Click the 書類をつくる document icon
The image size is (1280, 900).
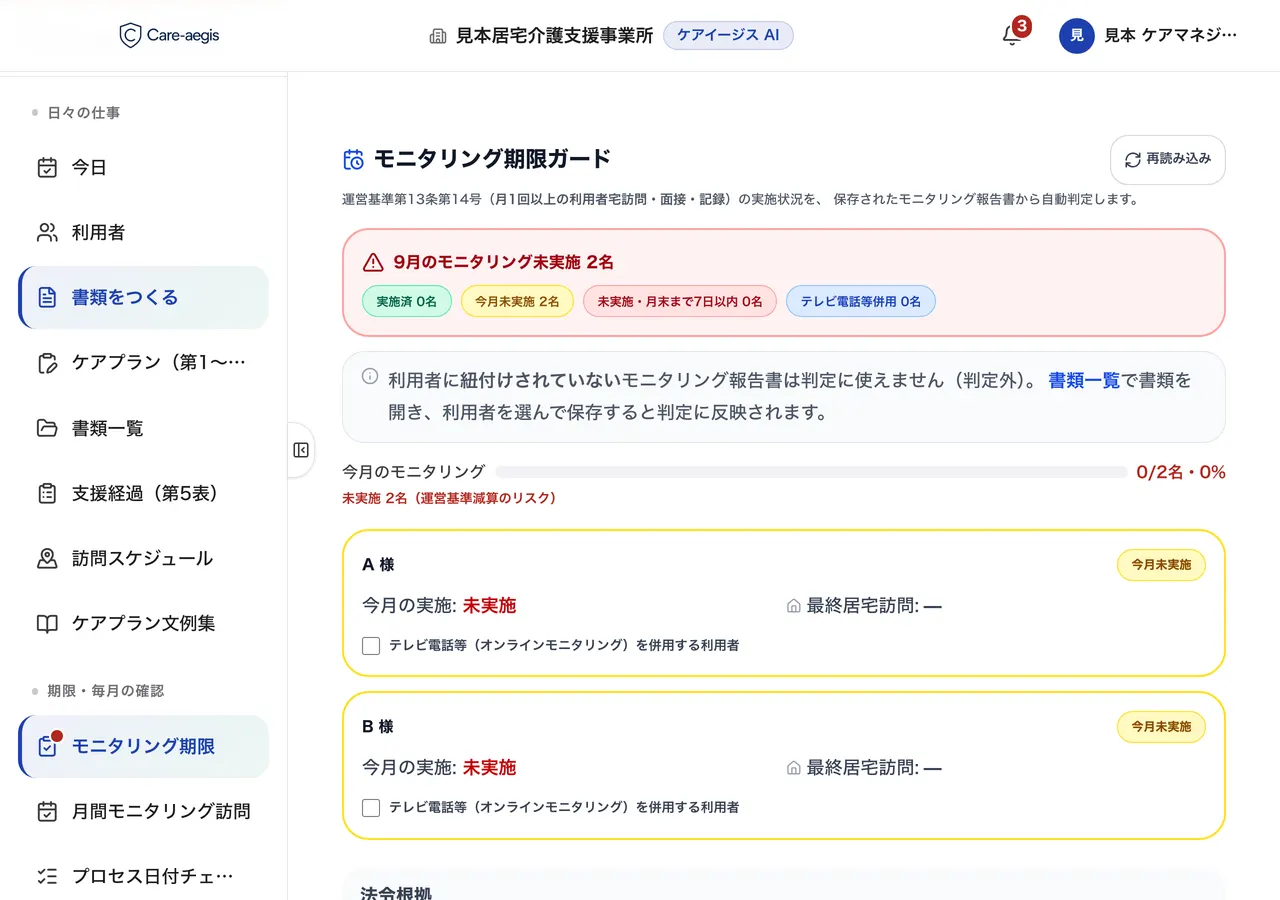point(47,298)
